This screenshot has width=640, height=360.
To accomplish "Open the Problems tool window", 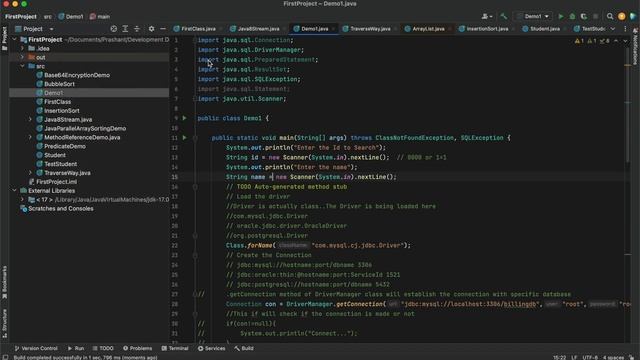I will pos(138,349).
